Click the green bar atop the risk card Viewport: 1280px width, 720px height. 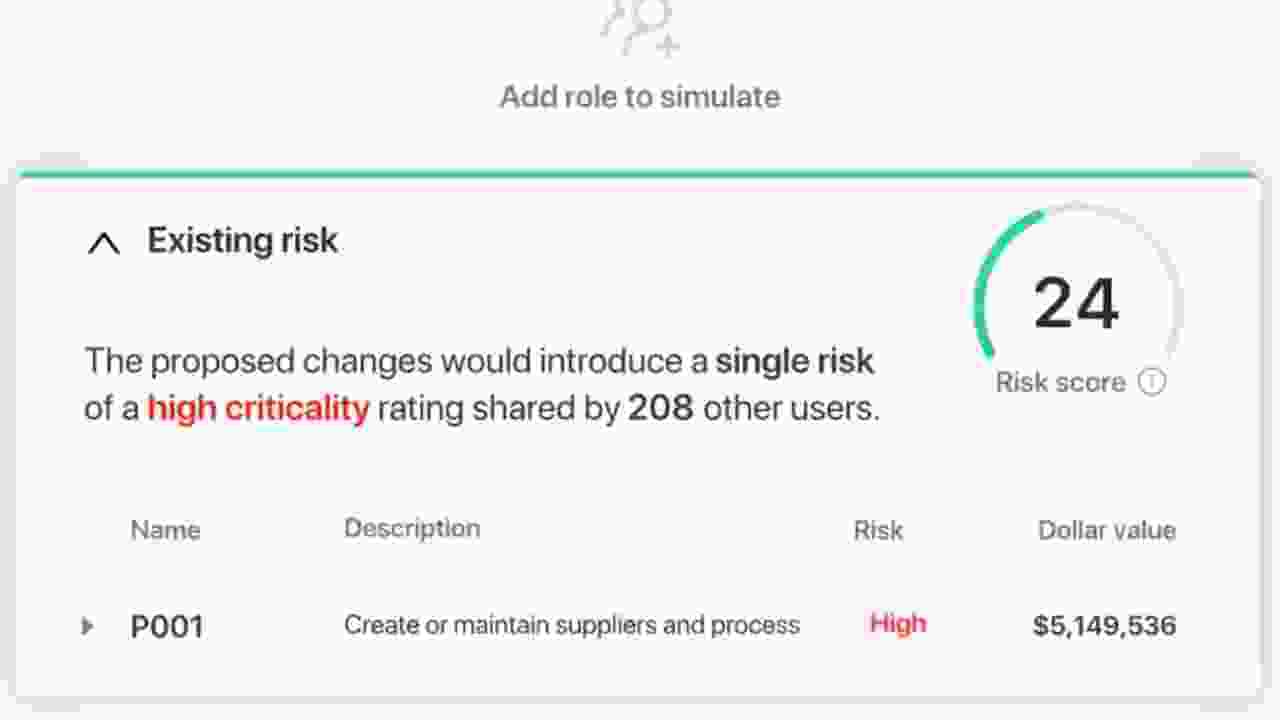tap(640, 174)
